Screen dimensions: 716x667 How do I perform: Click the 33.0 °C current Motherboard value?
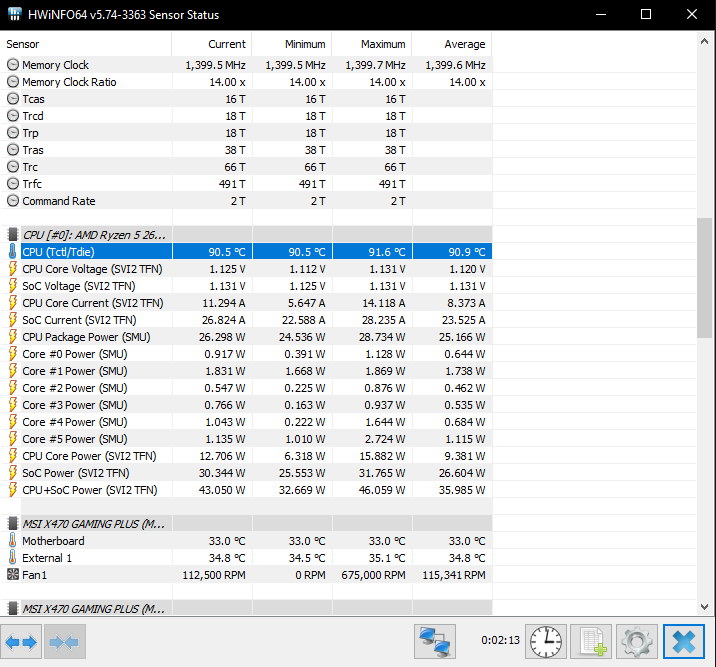coord(227,541)
